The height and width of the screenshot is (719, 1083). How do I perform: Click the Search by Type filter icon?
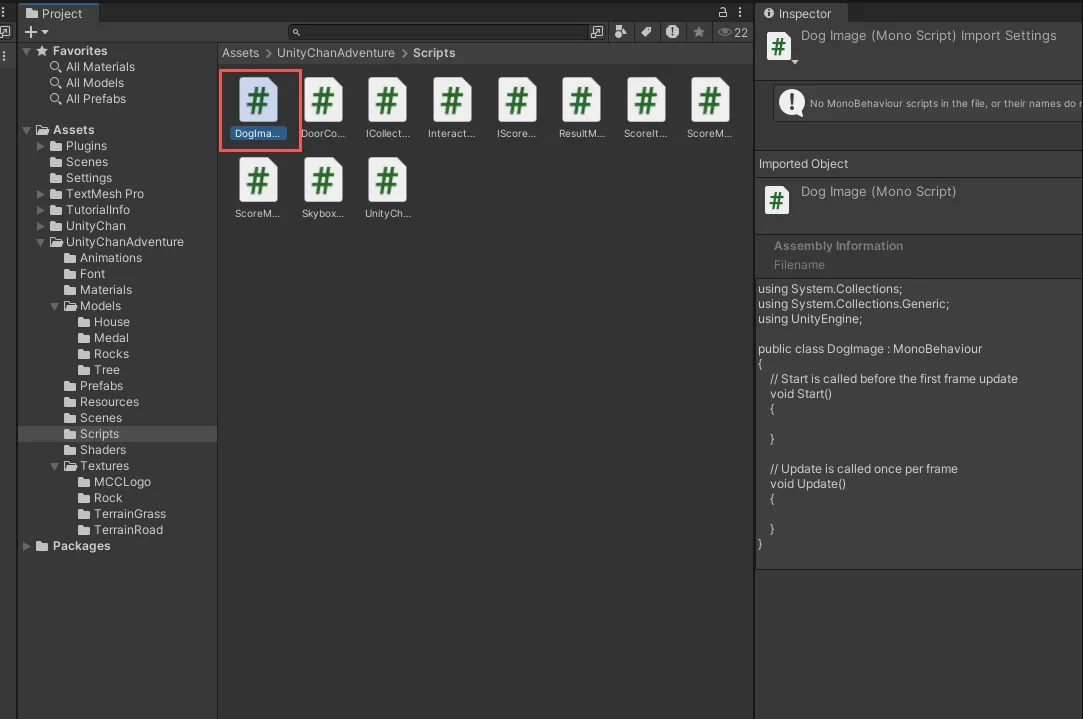point(621,32)
